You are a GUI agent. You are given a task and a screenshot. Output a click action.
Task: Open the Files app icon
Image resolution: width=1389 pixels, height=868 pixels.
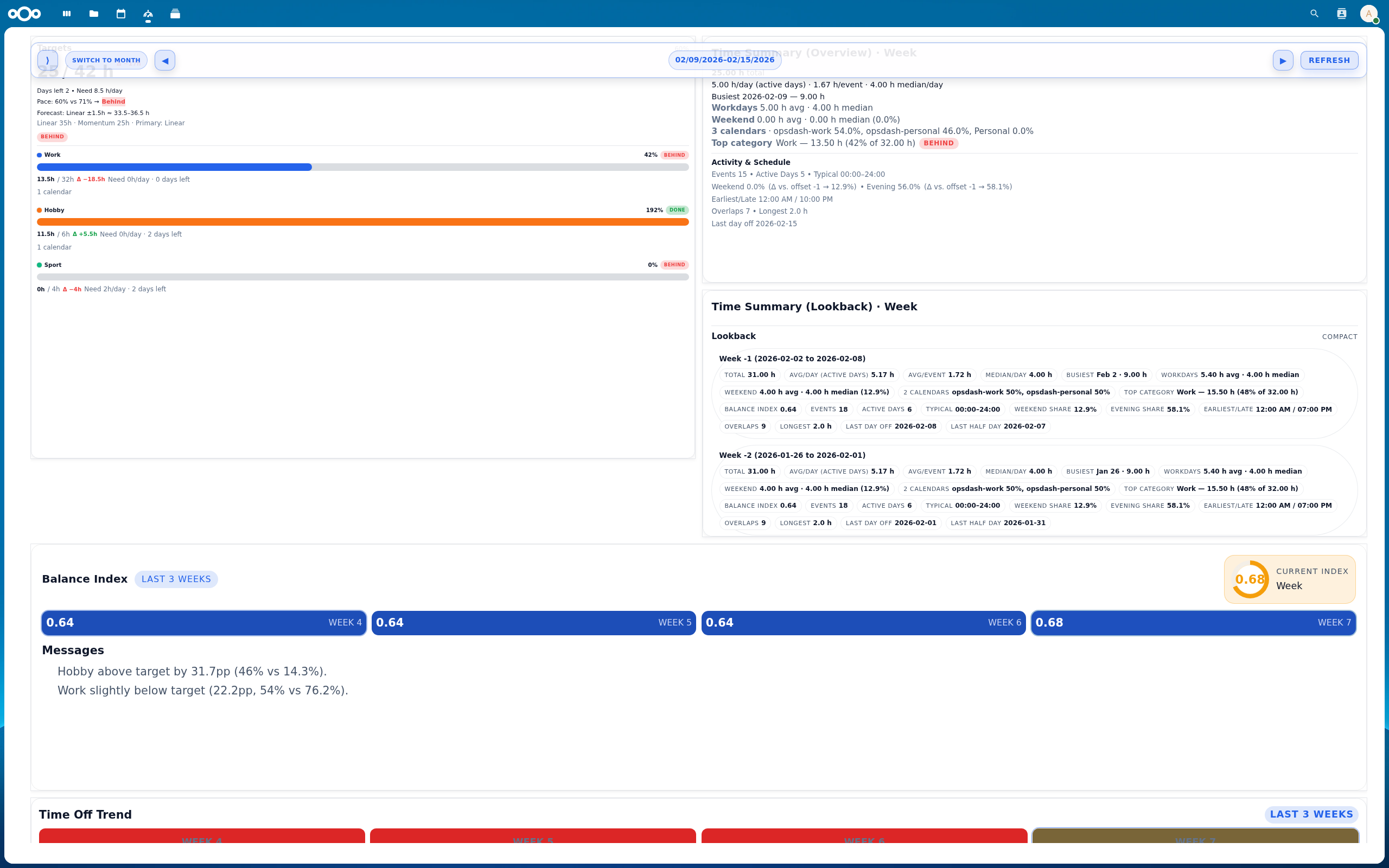[x=93, y=13]
